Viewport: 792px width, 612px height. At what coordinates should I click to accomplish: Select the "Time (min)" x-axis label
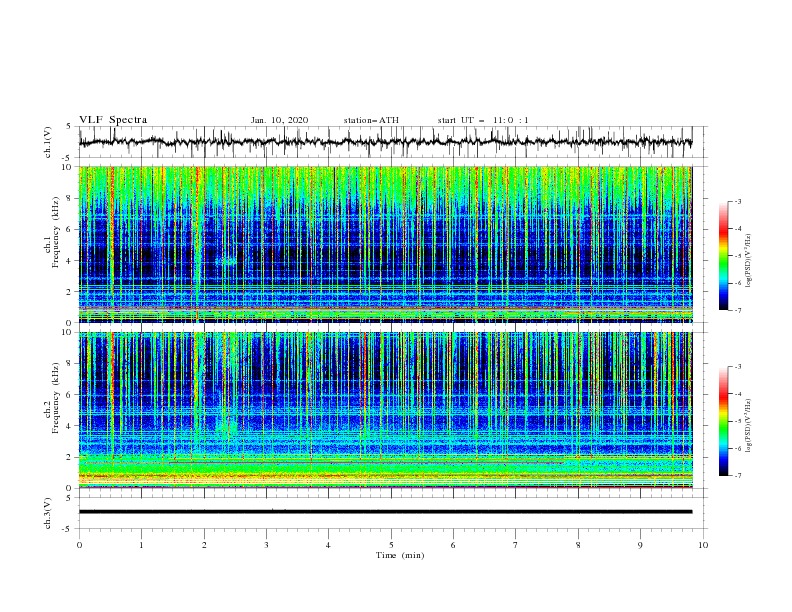tap(400, 555)
